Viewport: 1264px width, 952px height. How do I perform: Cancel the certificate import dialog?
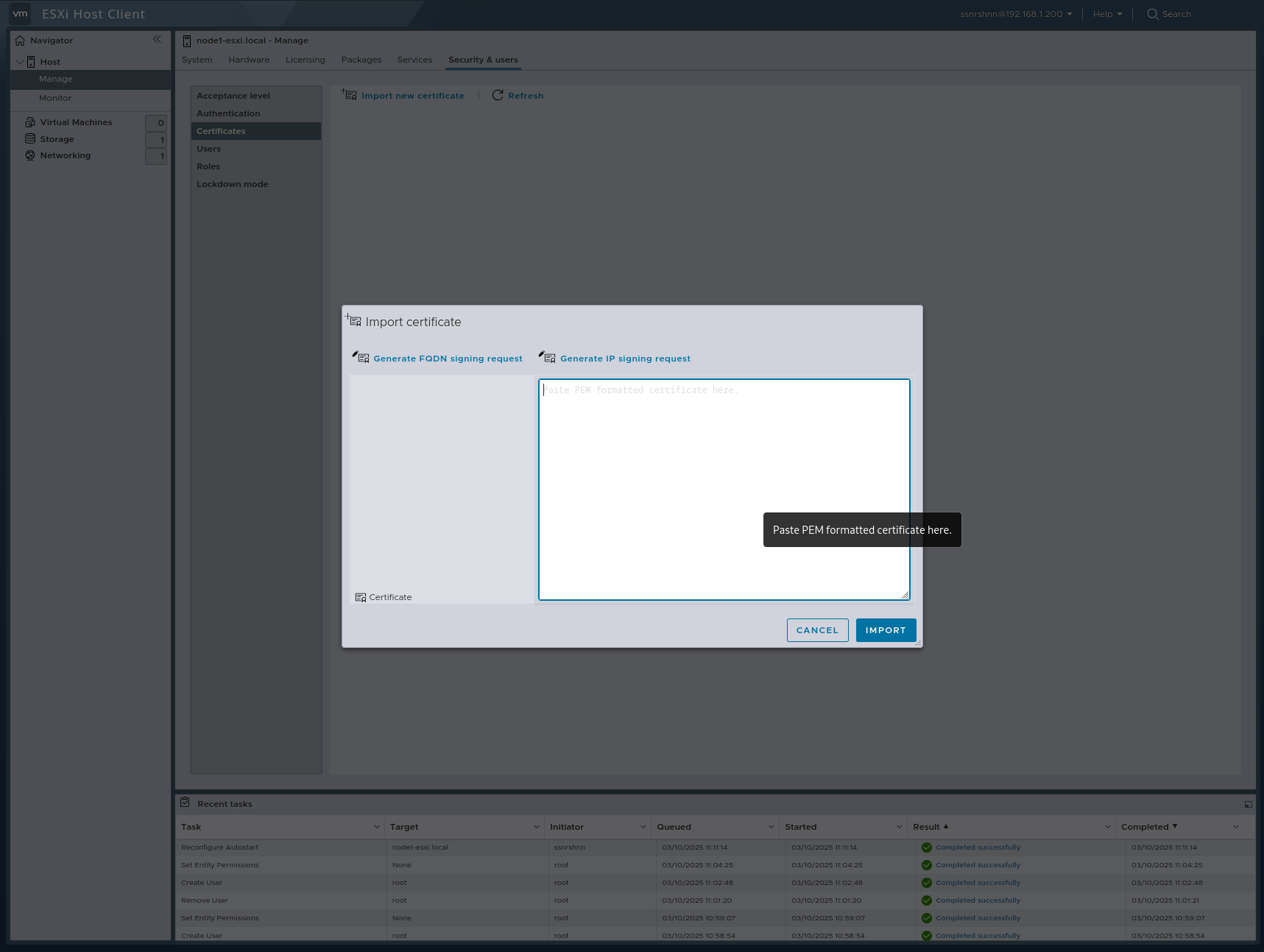pyautogui.click(x=817, y=630)
